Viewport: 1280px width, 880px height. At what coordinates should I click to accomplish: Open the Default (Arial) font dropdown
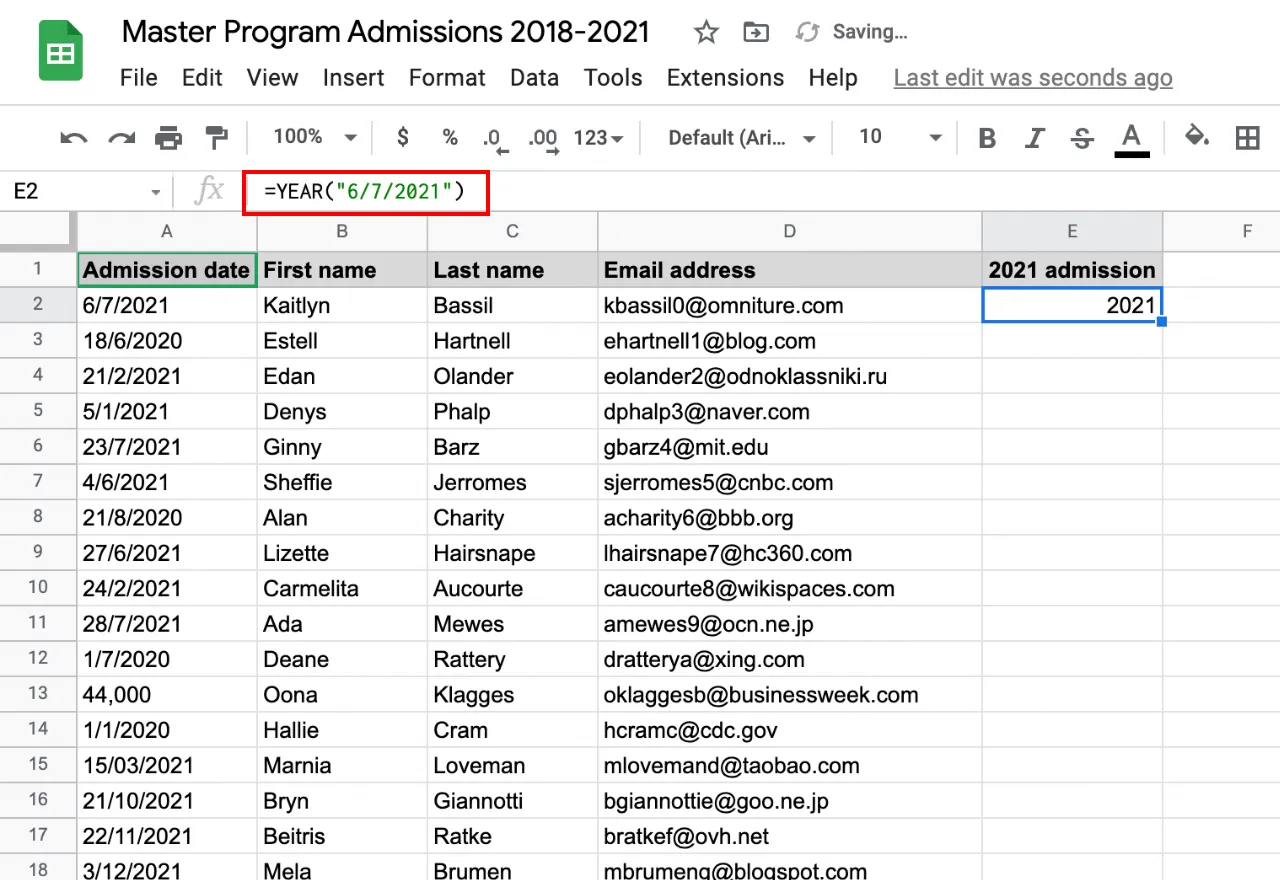[742, 137]
